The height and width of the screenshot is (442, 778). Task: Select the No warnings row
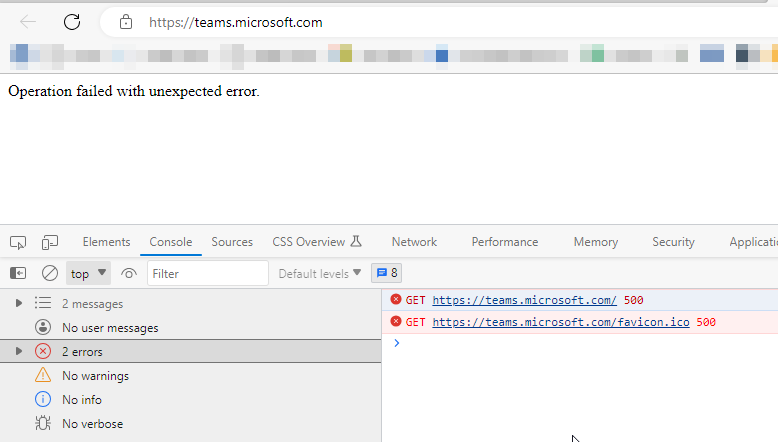point(191,376)
